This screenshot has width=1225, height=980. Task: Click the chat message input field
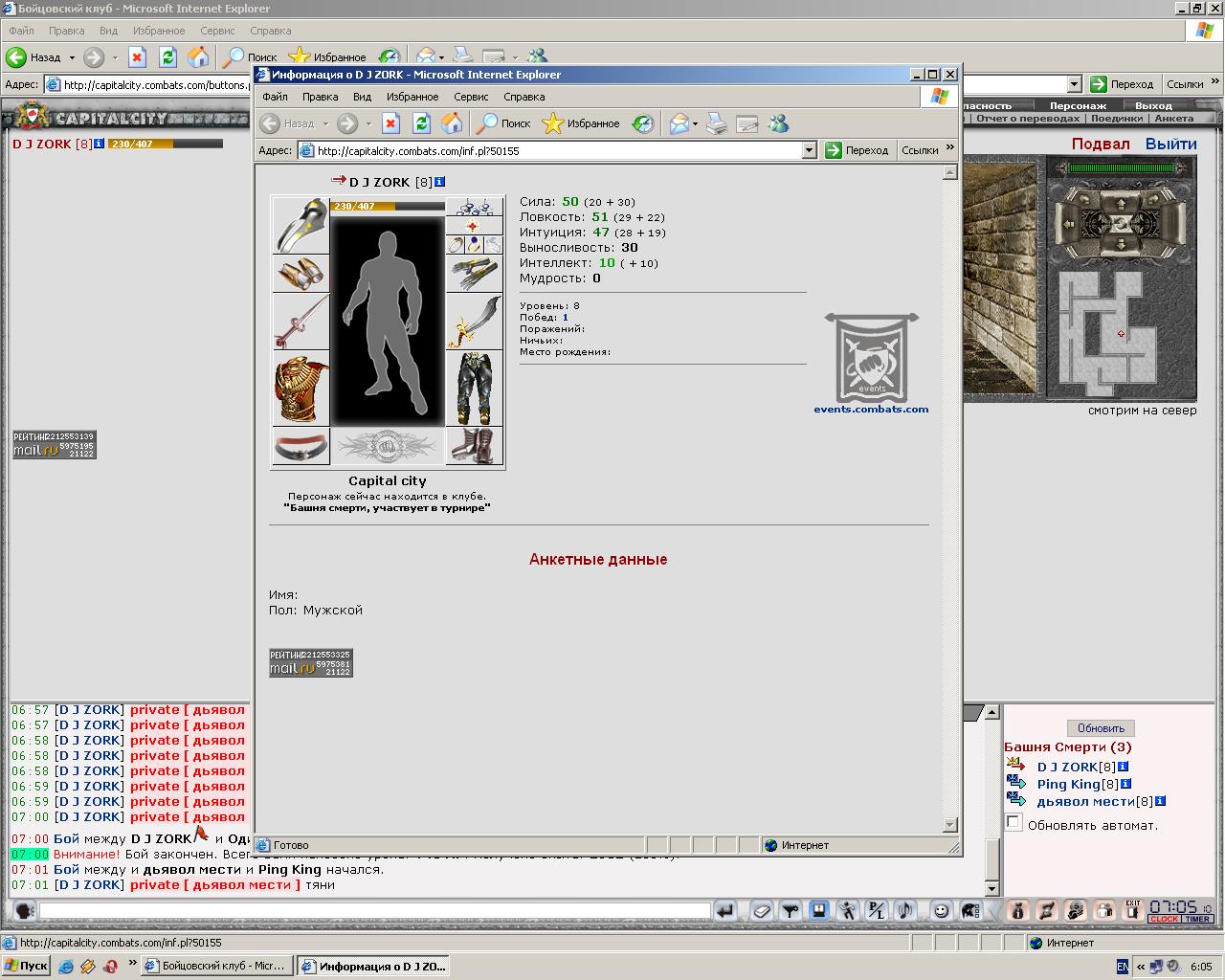coord(374,911)
